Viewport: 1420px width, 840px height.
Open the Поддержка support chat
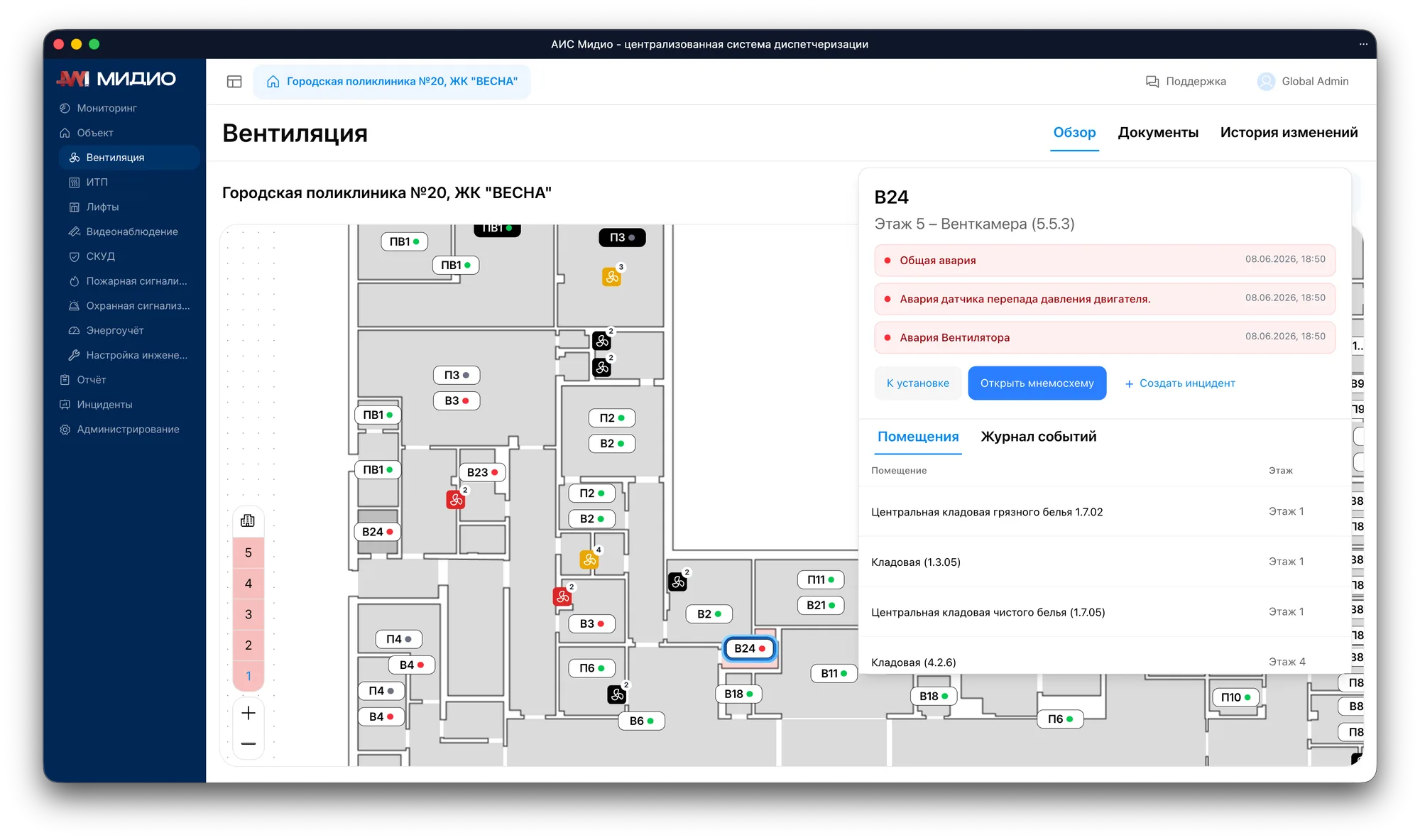pos(1186,82)
